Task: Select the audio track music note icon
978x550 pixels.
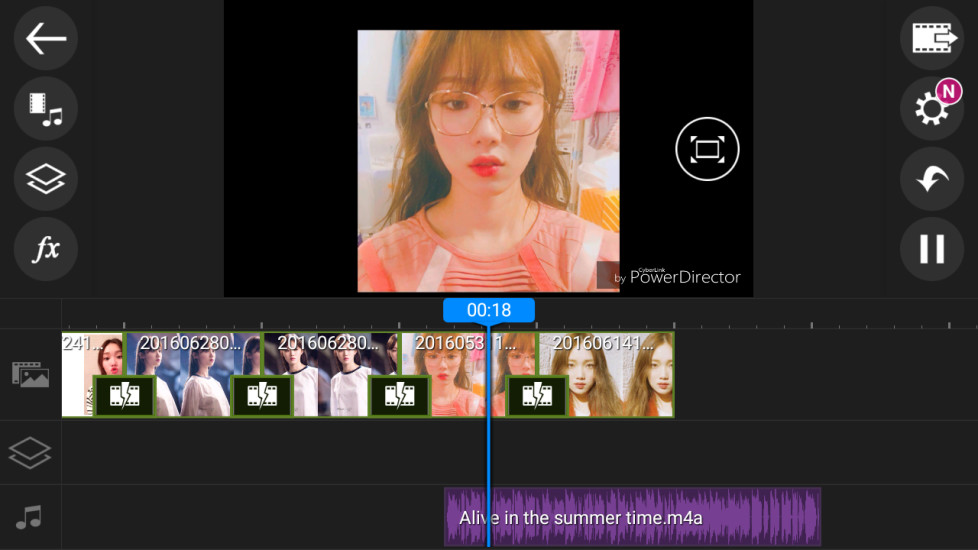Action: tap(30, 517)
